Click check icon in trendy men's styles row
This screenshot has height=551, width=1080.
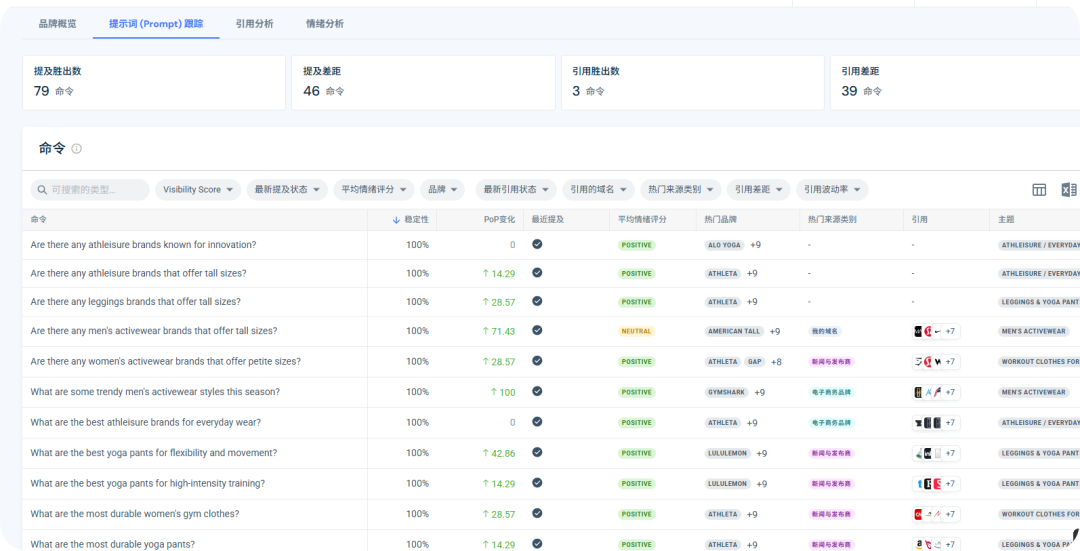537,391
